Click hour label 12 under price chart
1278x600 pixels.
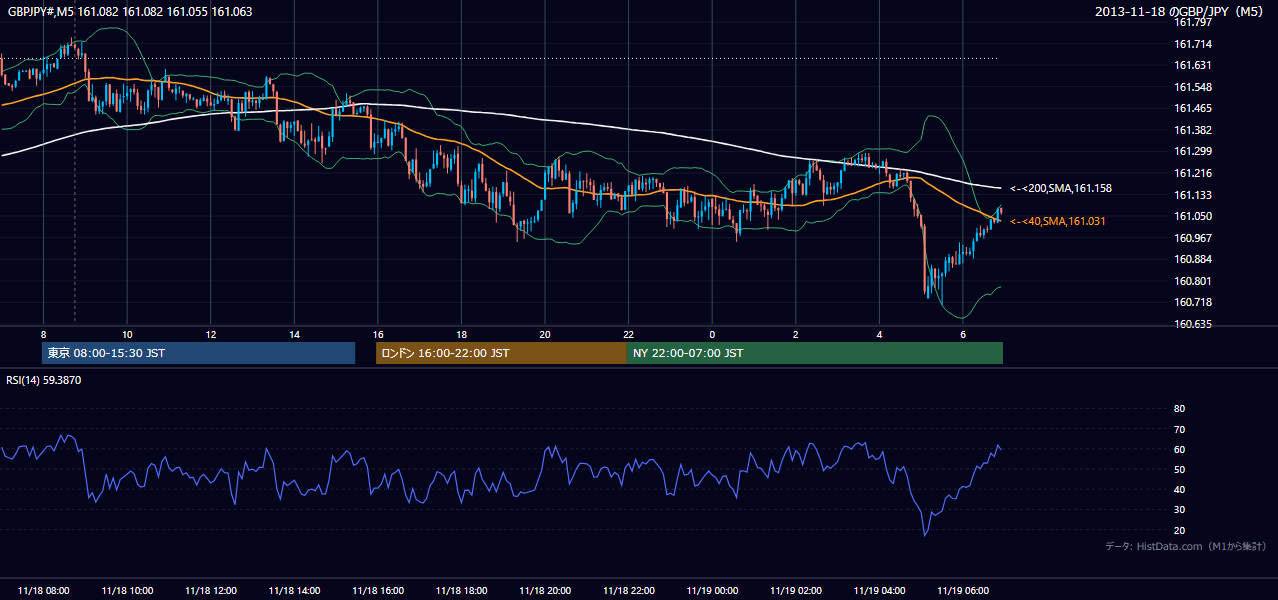tap(210, 334)
